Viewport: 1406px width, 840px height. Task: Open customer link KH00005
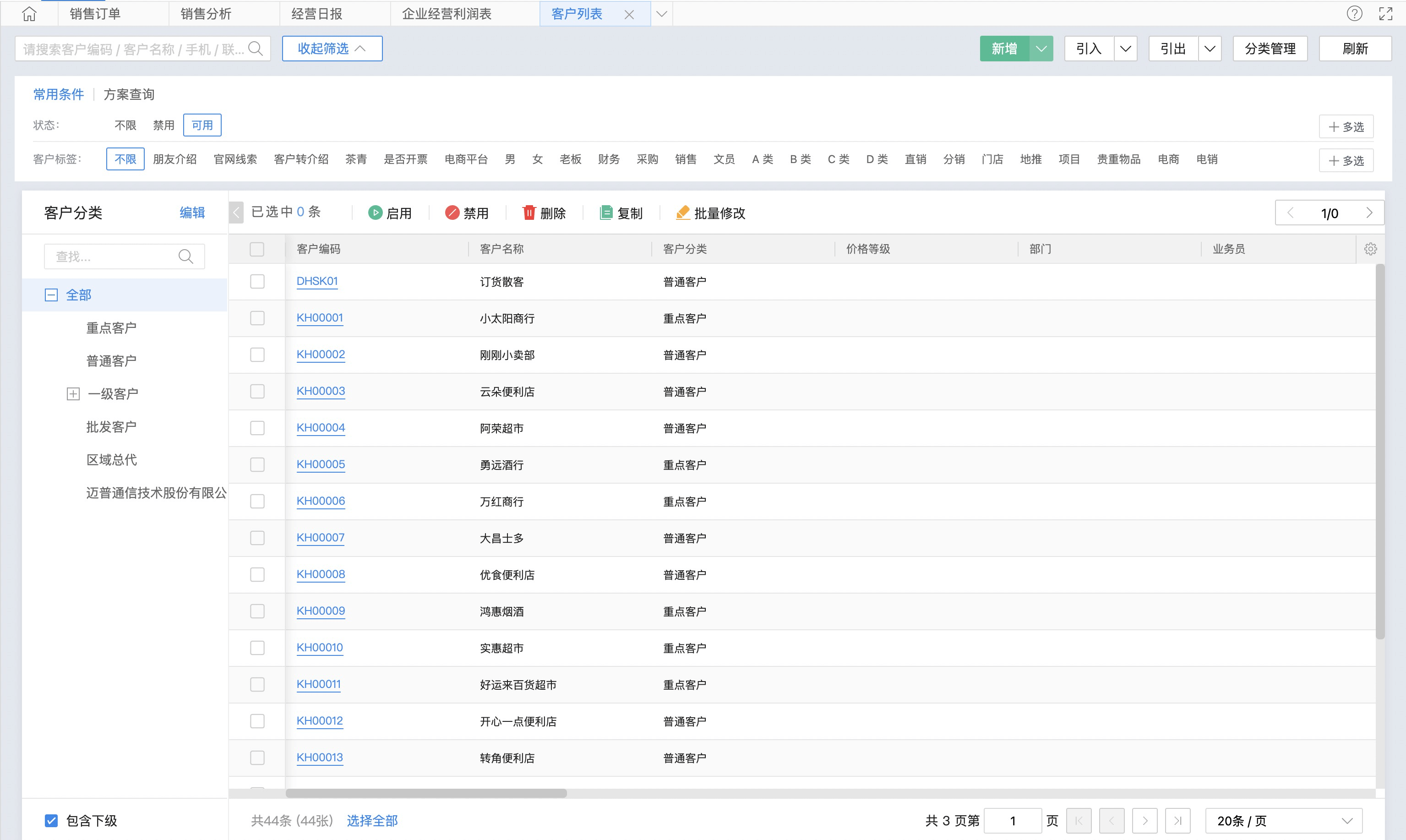pos(321,464)
